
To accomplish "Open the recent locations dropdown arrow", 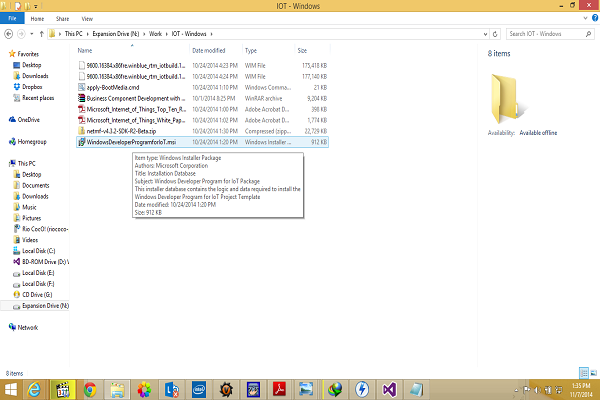I will (32, 34).
